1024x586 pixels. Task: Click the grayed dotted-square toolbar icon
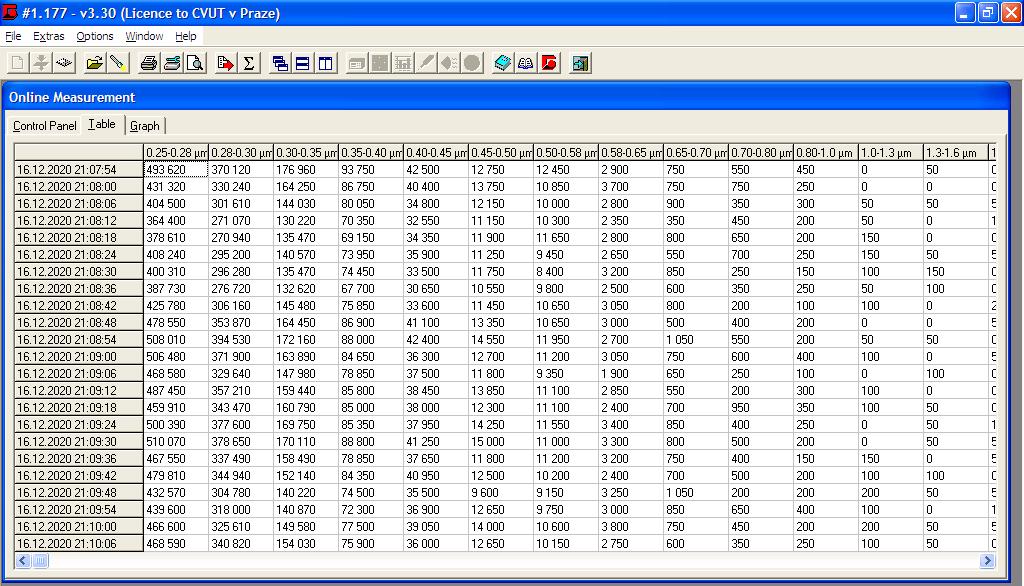tap(380, 63)
